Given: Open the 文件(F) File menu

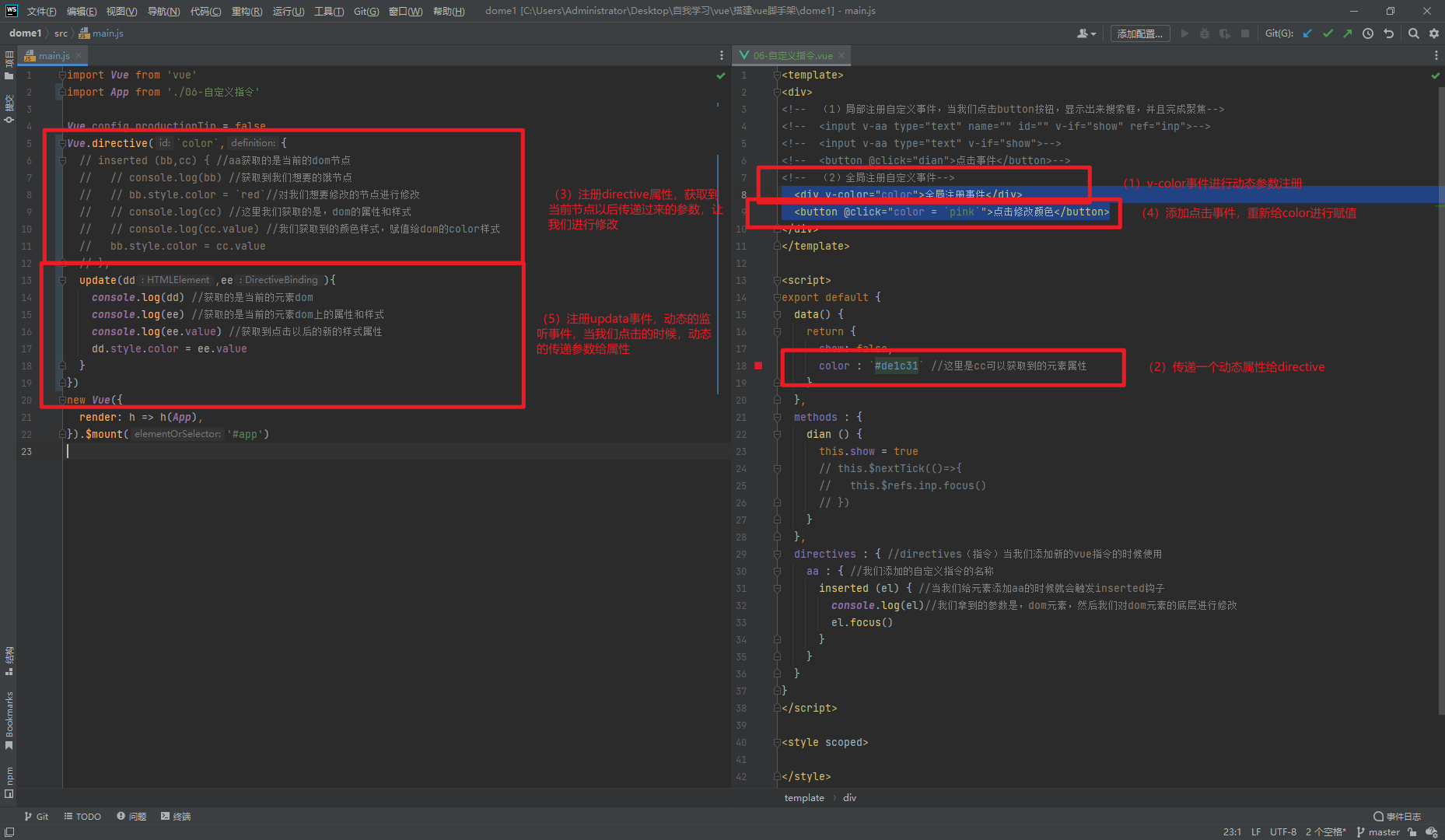Looking at the screenshot, I should click(x=41, y=11).
